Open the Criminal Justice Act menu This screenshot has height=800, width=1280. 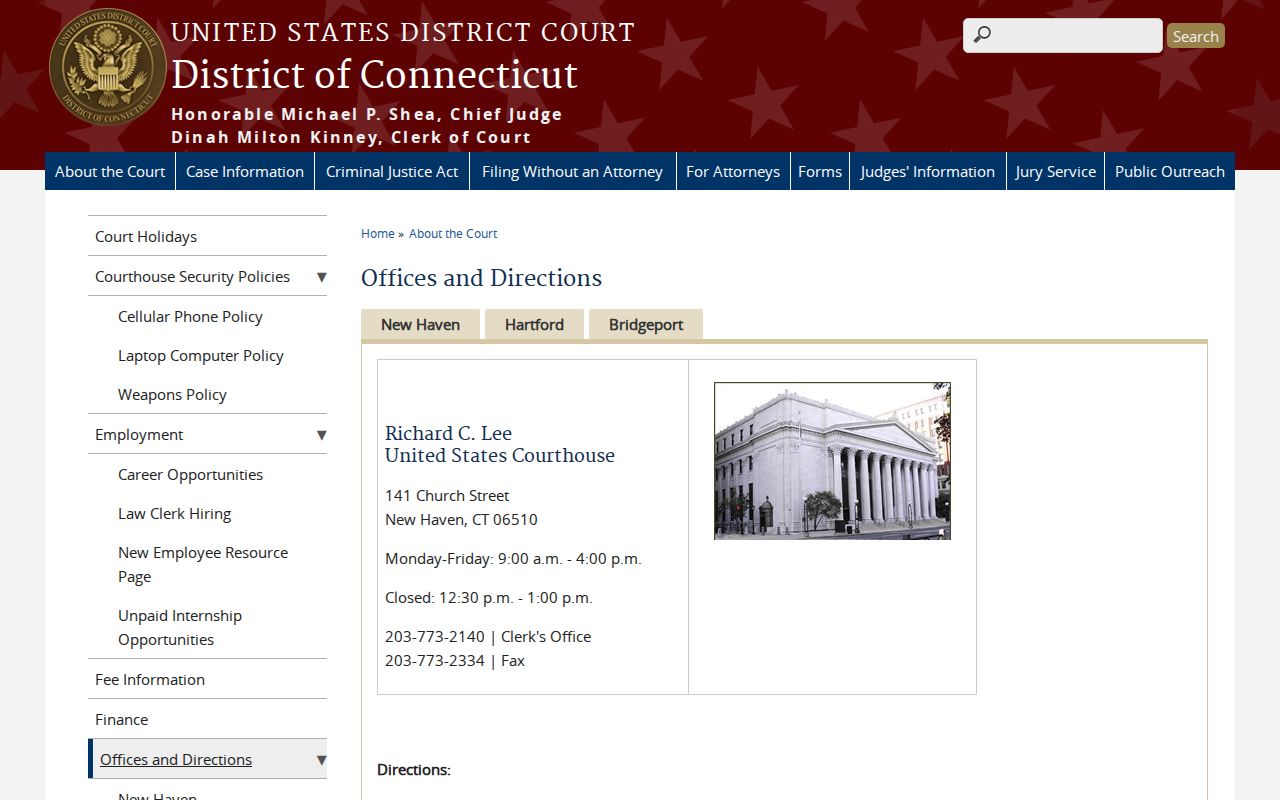click(x=392, y=171)
